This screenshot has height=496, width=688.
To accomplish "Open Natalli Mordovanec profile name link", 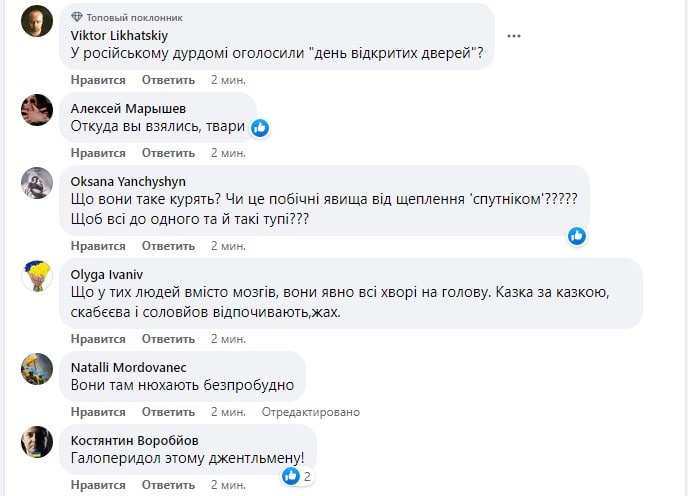I will [129, 367].
